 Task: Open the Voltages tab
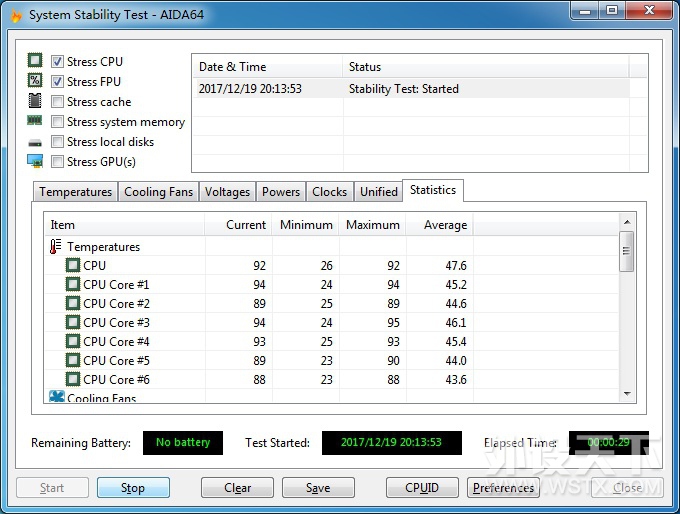coord(227,192)
